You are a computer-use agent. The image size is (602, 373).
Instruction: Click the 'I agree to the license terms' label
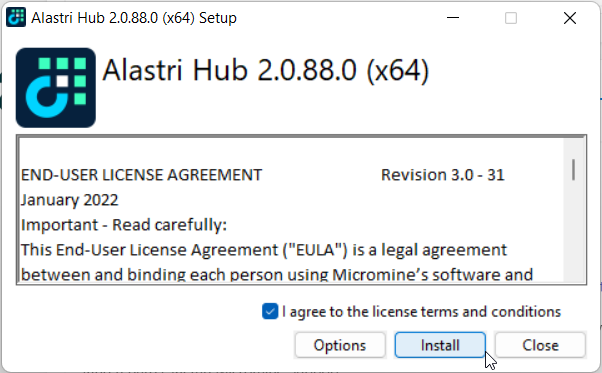[x=422, y=312]
